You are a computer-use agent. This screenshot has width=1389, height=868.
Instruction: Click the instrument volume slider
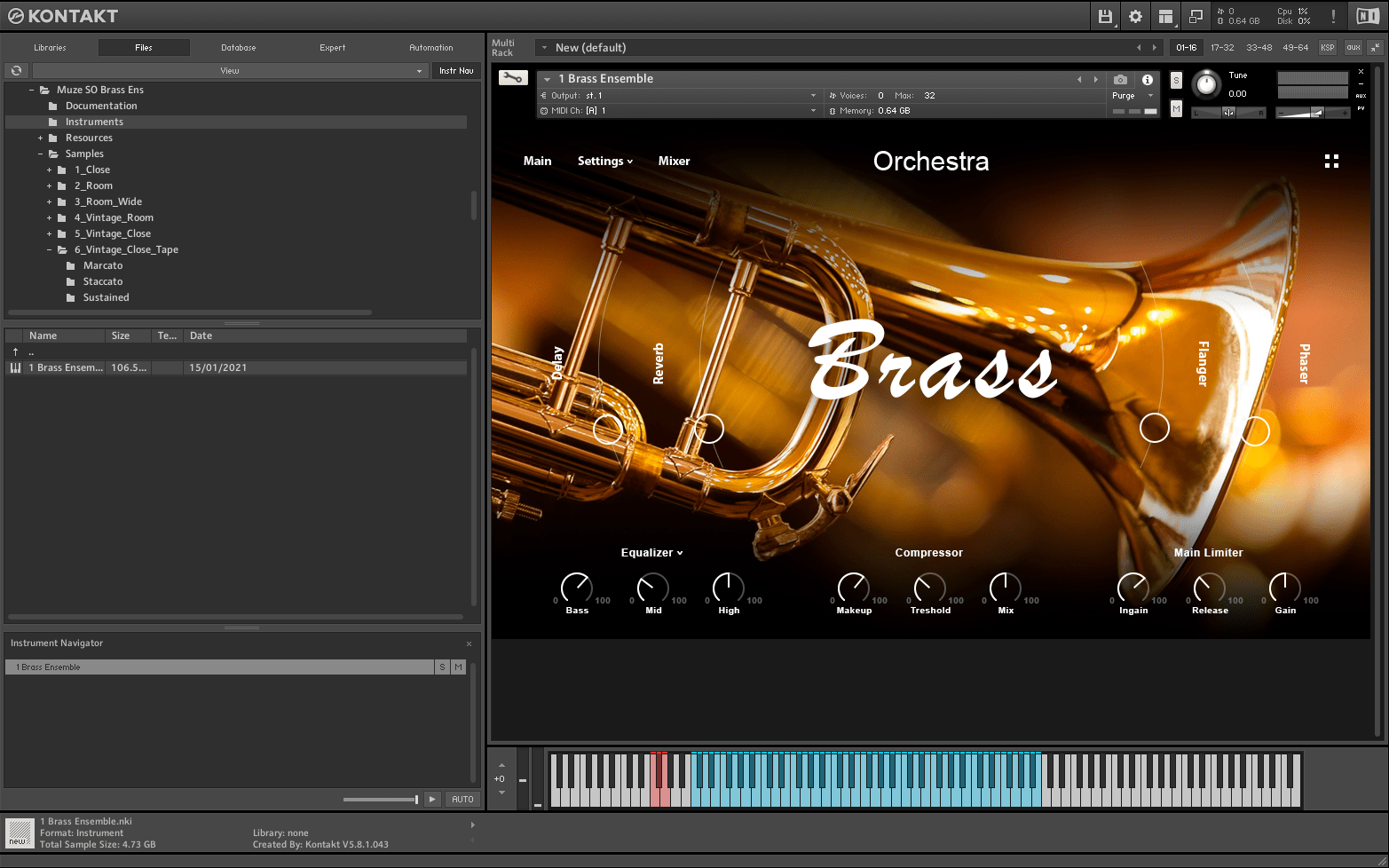point(1313,112)
